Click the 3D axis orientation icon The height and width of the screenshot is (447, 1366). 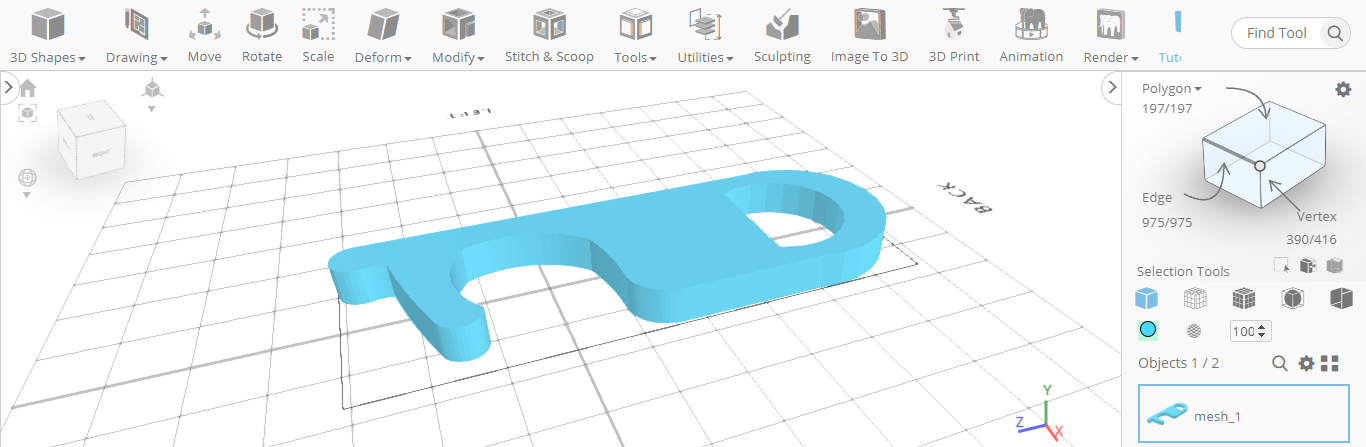pos(152,90)
